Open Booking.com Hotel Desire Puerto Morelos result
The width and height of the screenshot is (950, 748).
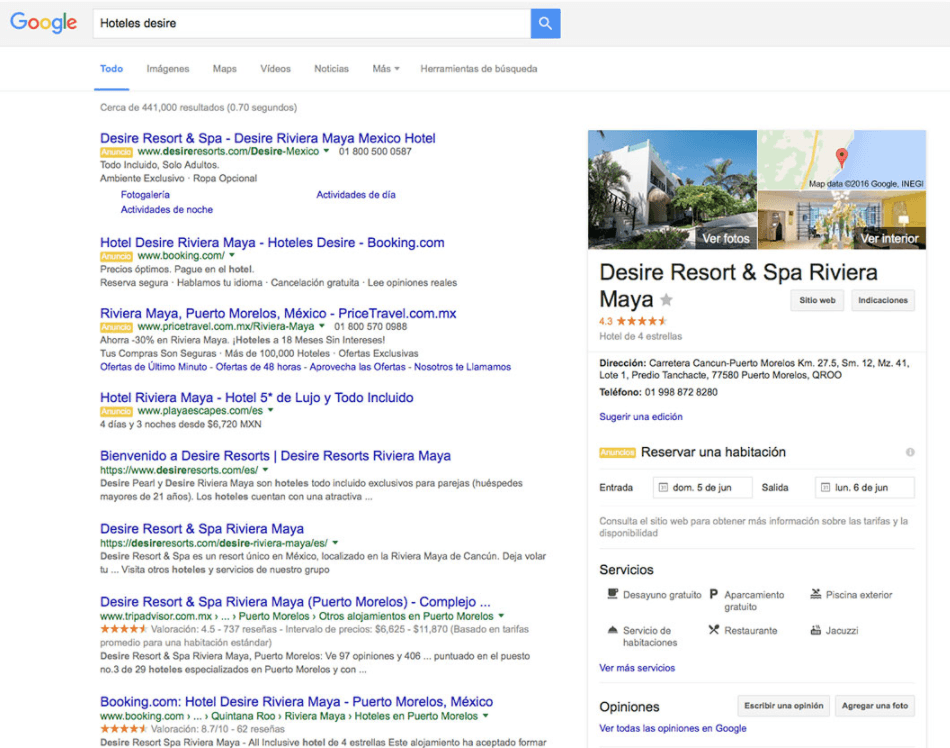click(x=296, y=701)
